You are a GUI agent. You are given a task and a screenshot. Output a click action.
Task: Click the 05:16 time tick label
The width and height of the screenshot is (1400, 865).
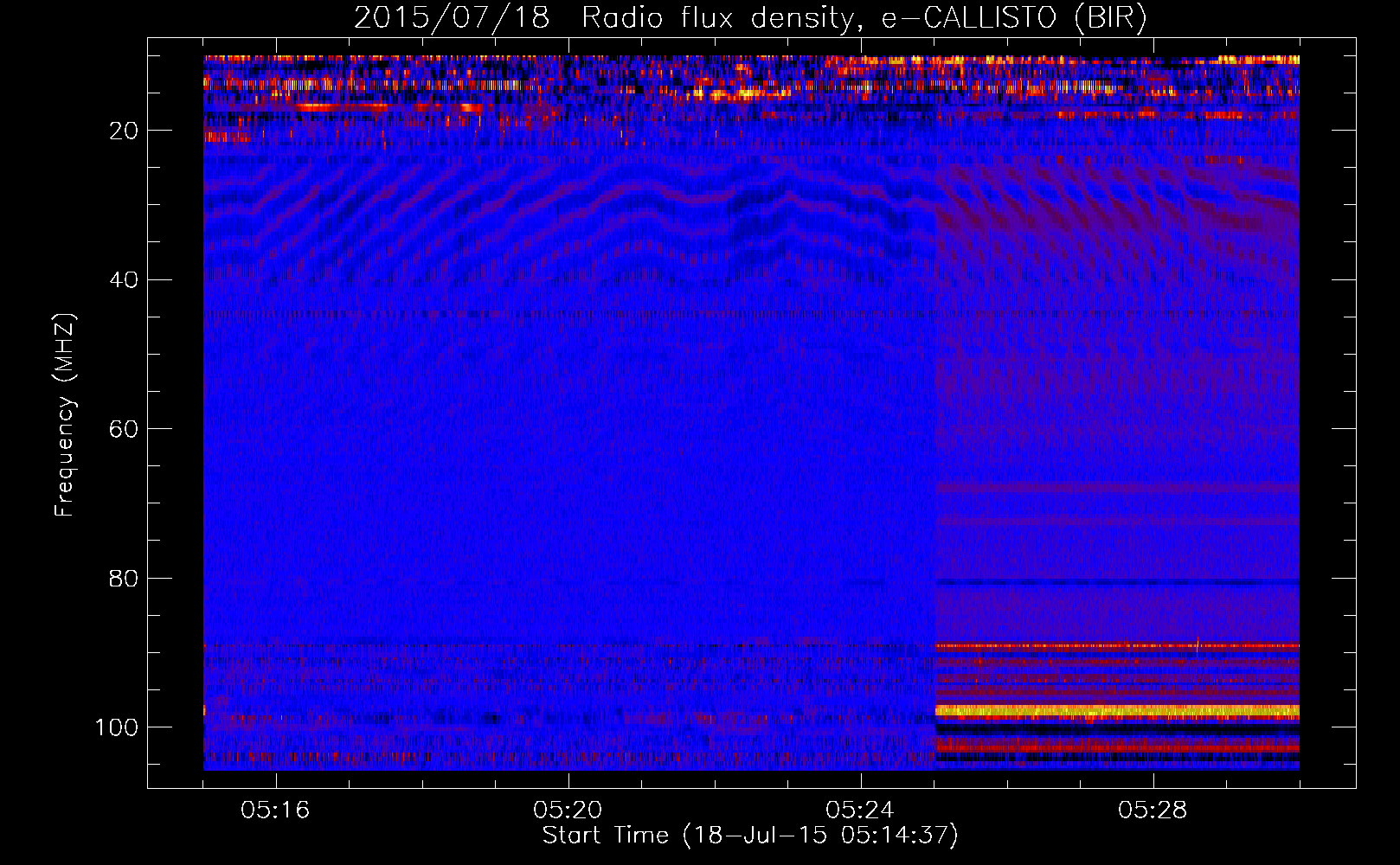click(276, 811)
